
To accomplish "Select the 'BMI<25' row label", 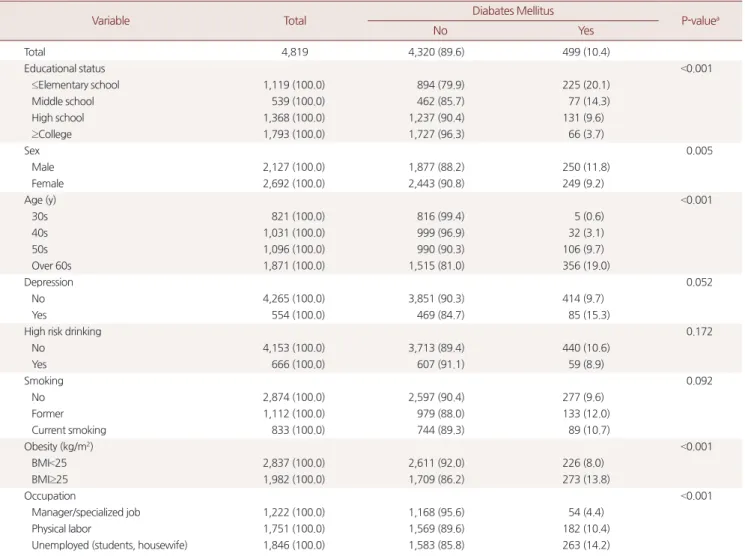I will pos(49,463).
